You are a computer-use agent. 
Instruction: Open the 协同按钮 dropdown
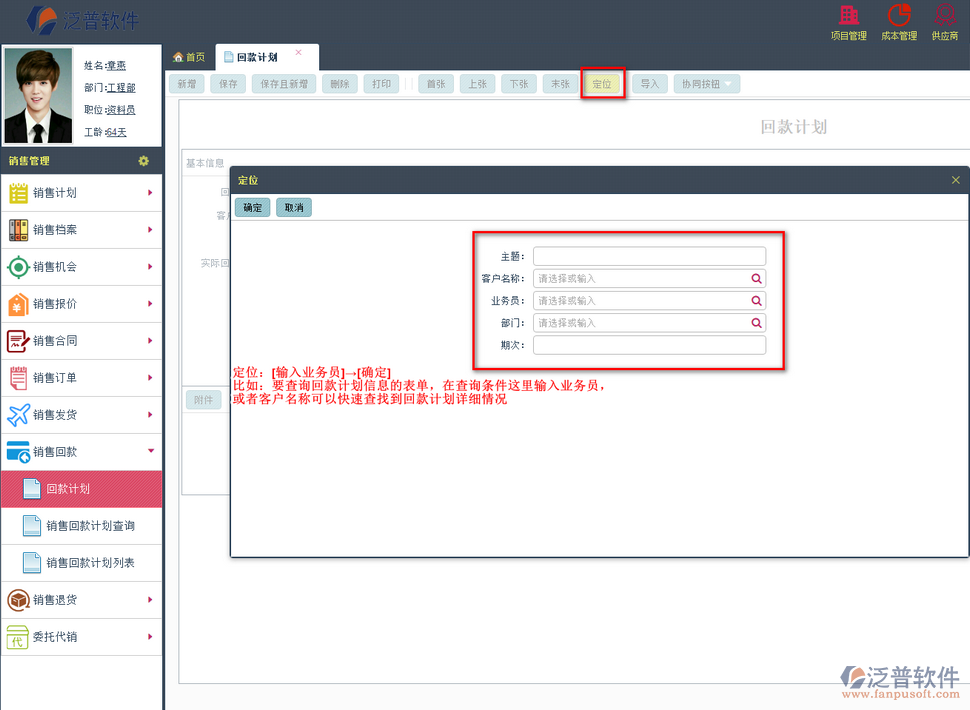pos(706,84)
